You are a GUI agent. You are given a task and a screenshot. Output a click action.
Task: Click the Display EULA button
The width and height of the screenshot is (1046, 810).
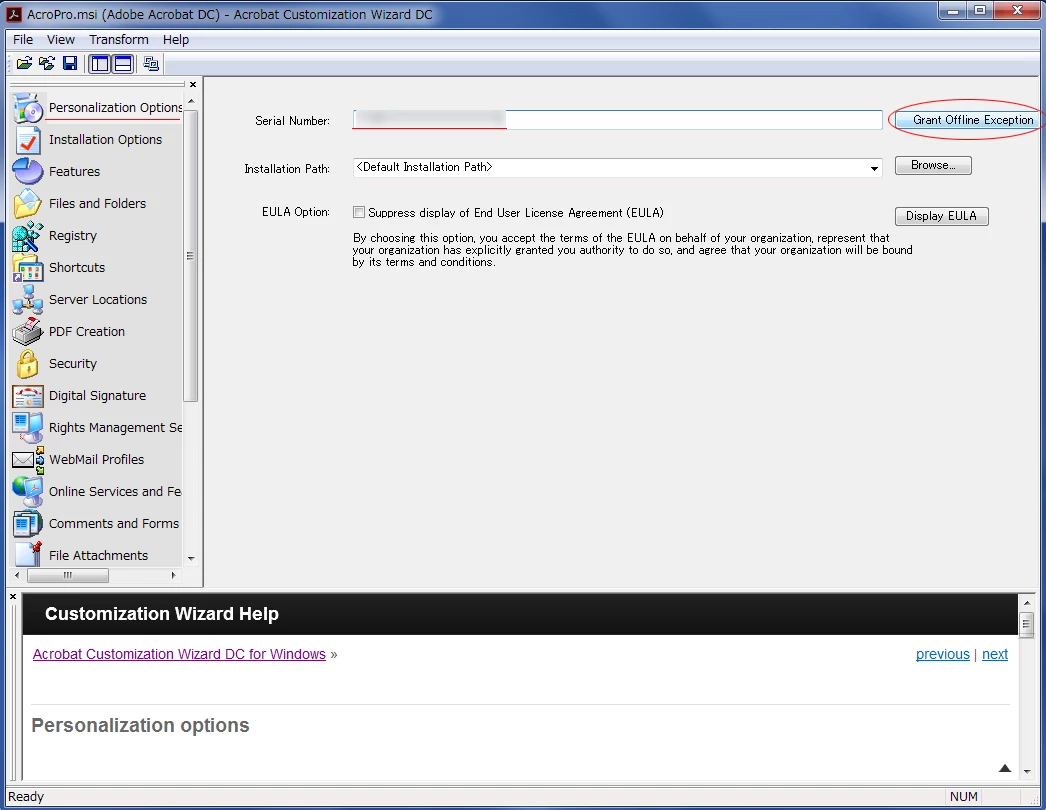click(x=941, y=216)
